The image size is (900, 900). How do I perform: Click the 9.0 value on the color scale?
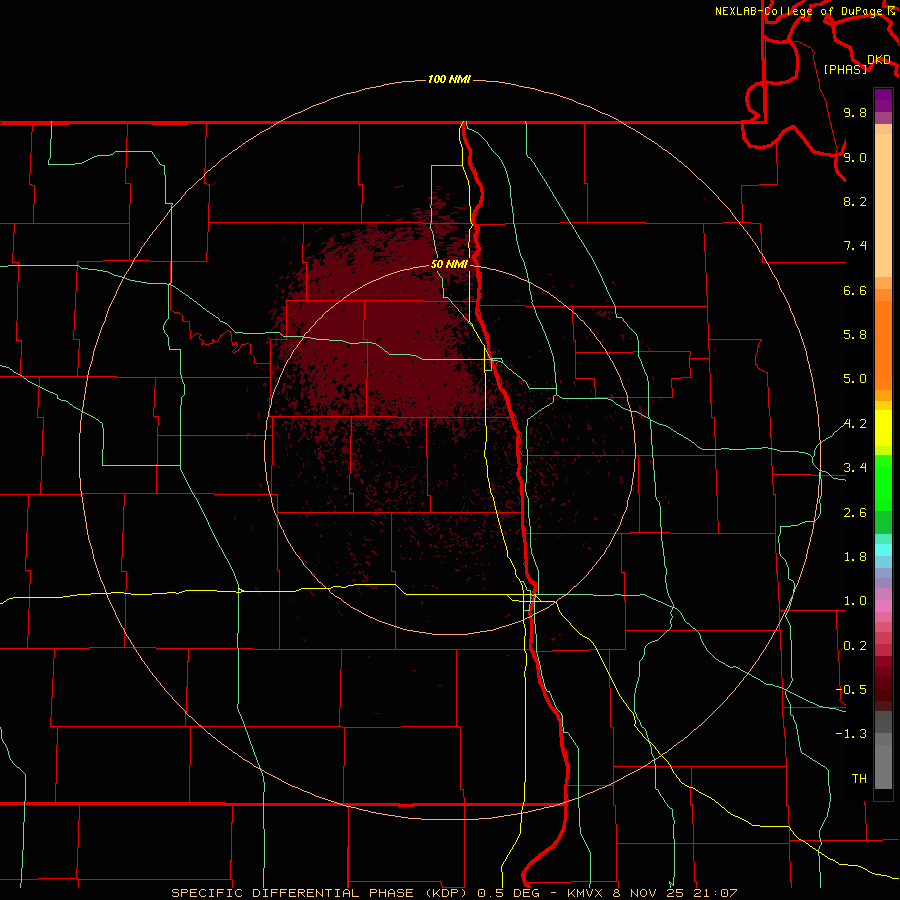(855, 157)
